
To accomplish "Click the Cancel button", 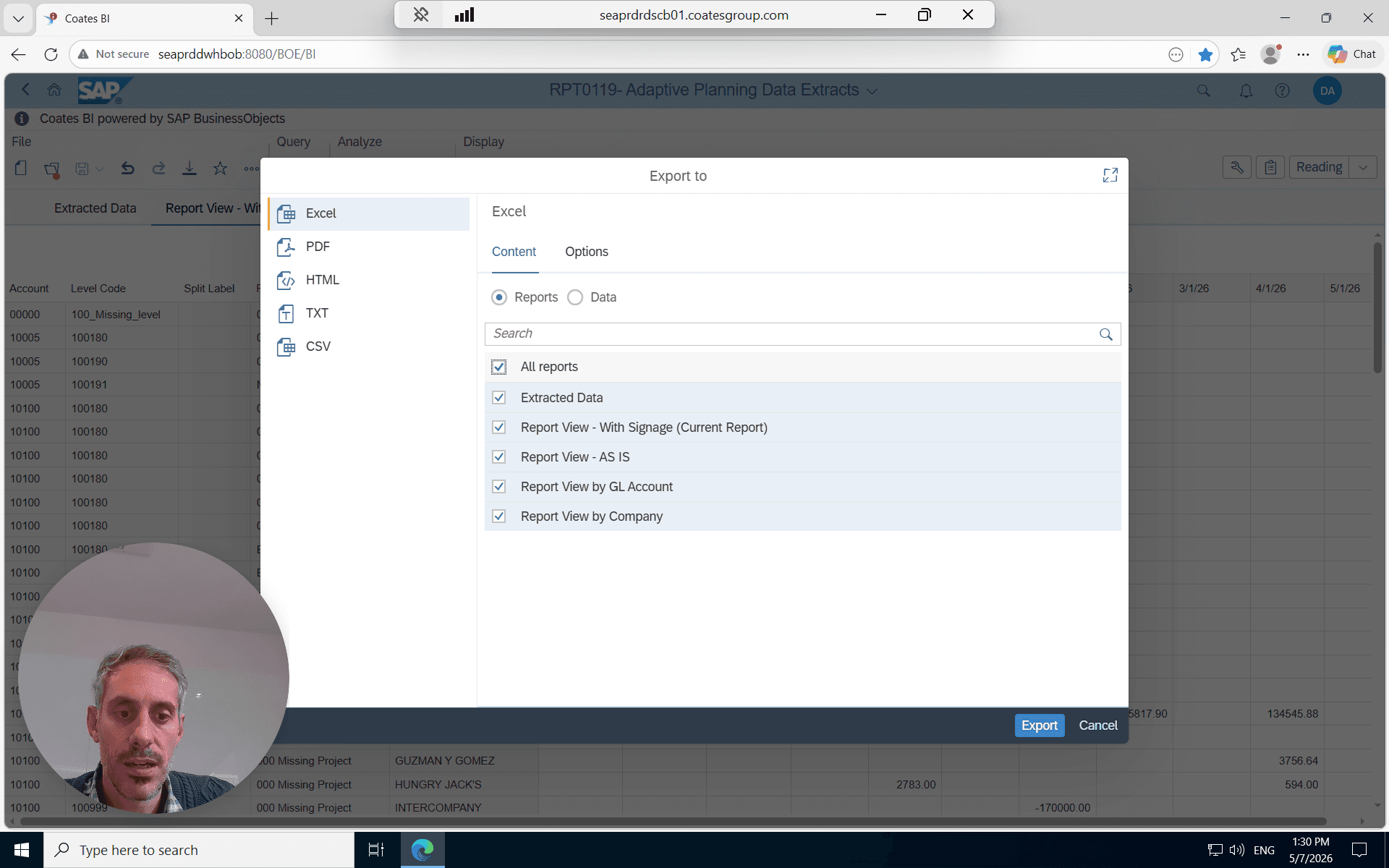I will coord(1098,726).
